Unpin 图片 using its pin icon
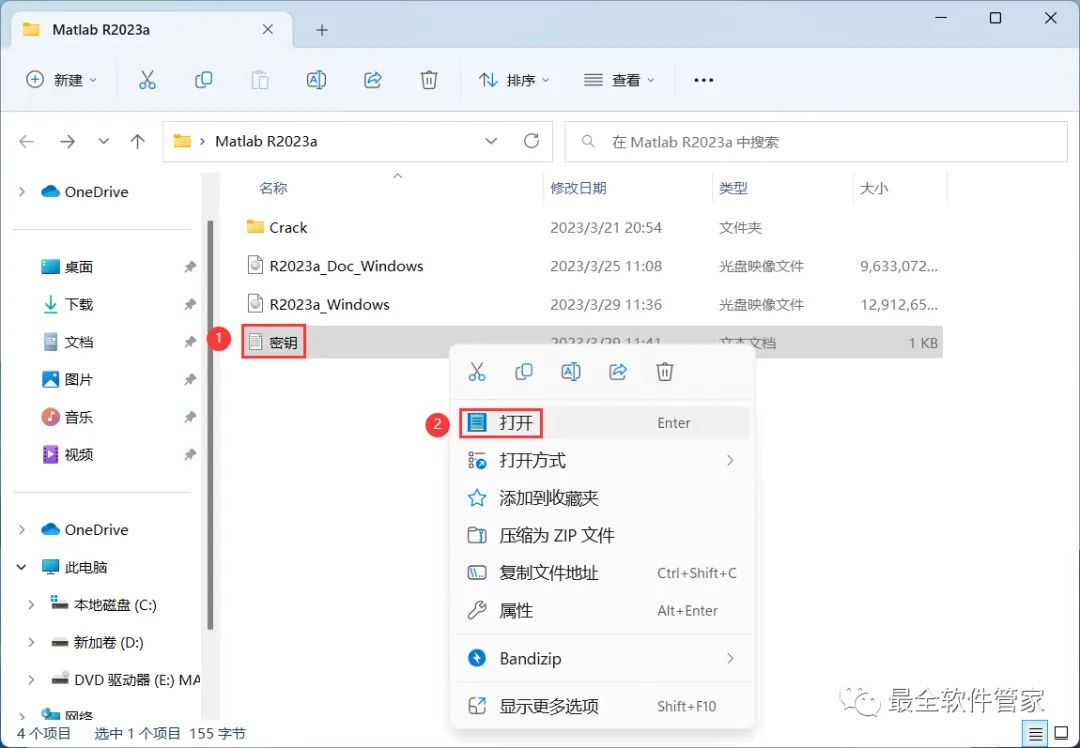The height and width of the screenshot is (748, 1080). coord(190,380)
